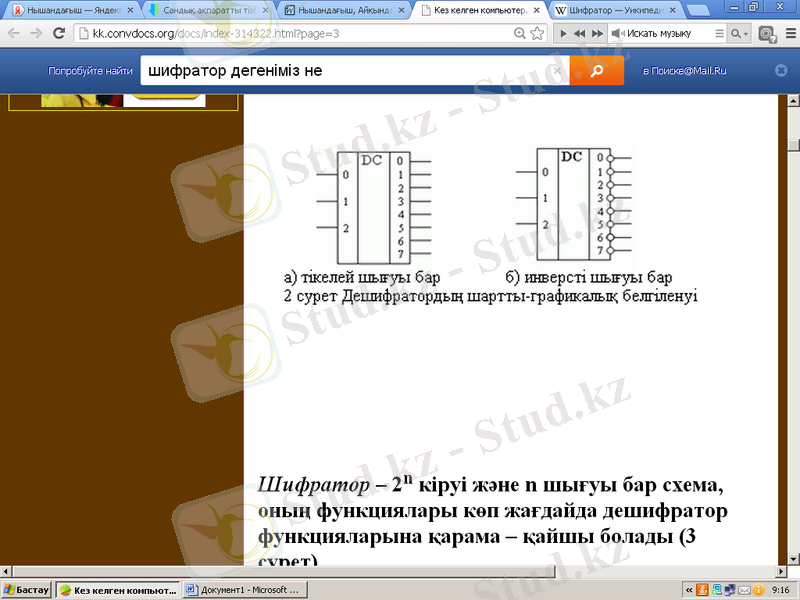Open Документ1 - Microsoft Word from taskbar

coord(245,590)
